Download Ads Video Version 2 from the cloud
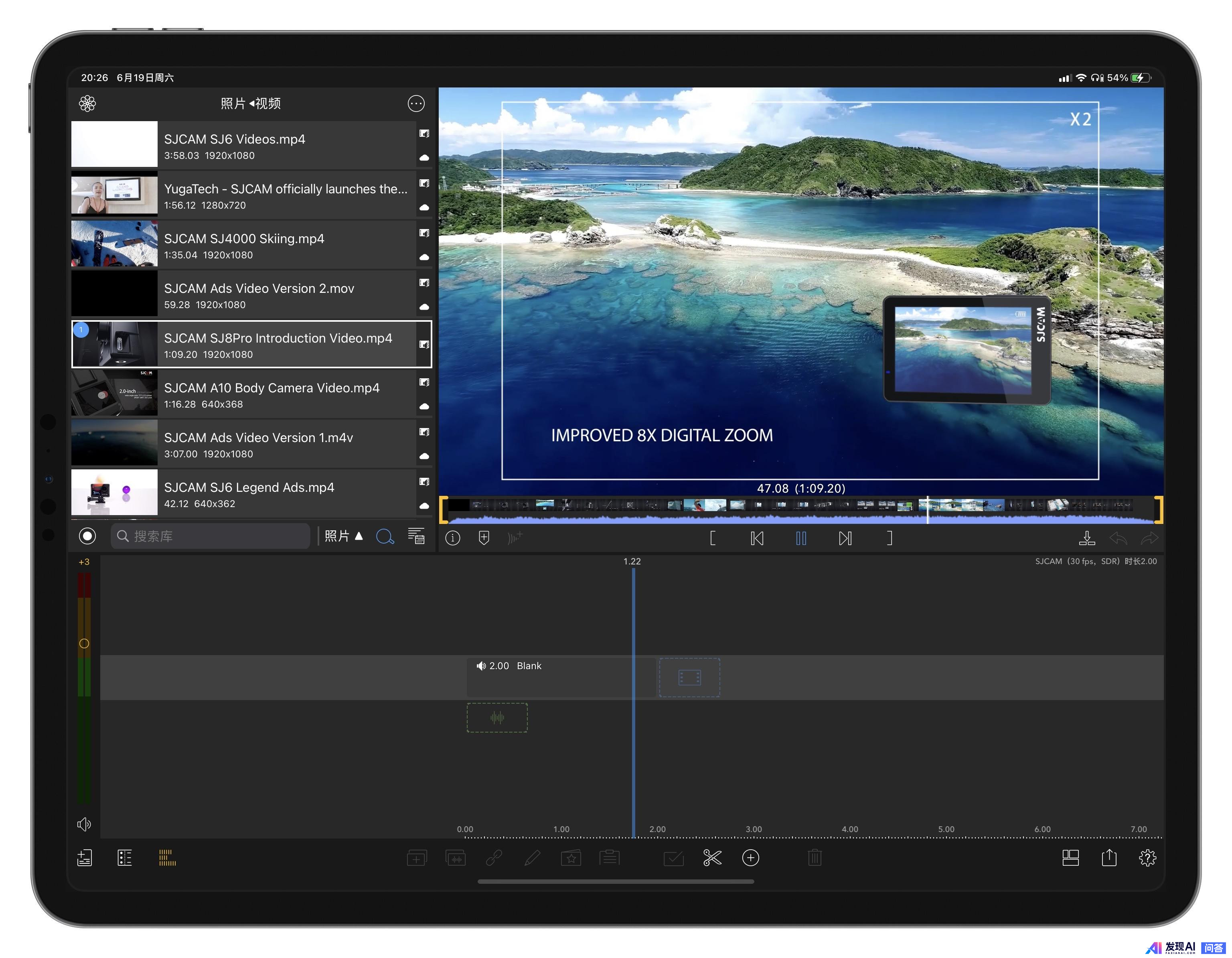 click(x=424, y=307)
